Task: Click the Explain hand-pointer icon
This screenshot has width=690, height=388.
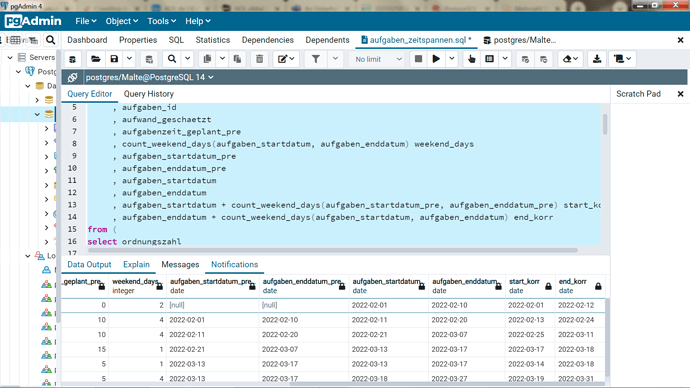Action: (472, 59)
